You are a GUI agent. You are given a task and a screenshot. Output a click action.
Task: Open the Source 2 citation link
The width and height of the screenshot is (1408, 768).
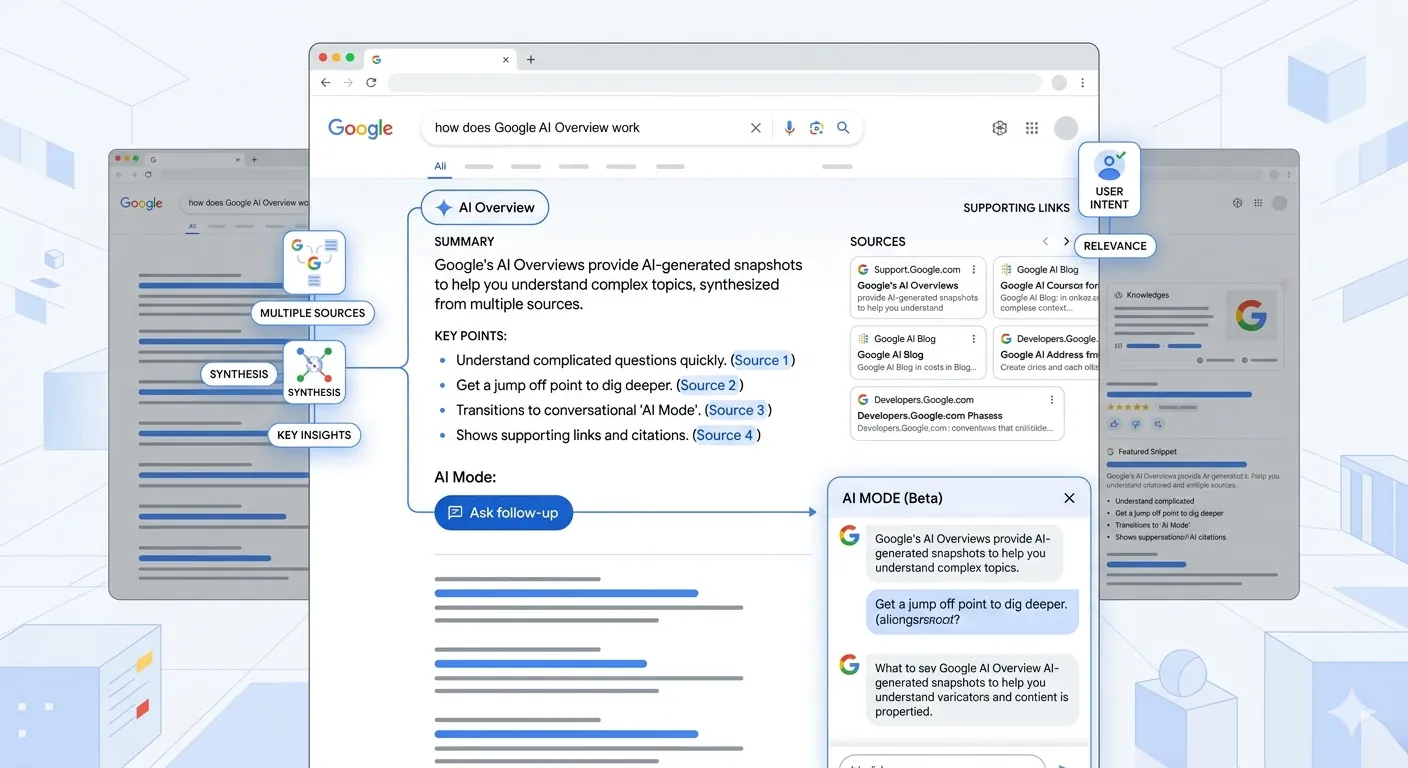tap(709, 385)
